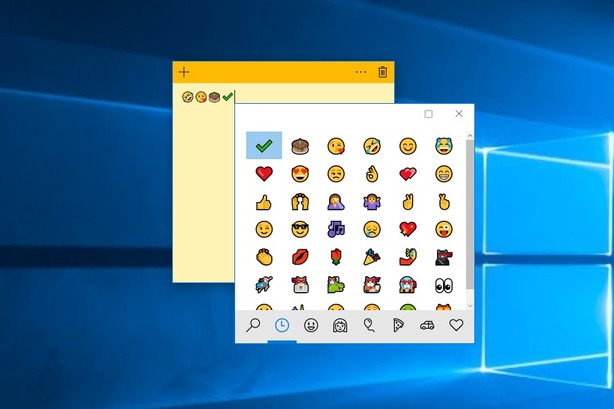This screenshot has width=614, height=409.
Task: Delete the sticky note with trash icon
Action: 383,72
